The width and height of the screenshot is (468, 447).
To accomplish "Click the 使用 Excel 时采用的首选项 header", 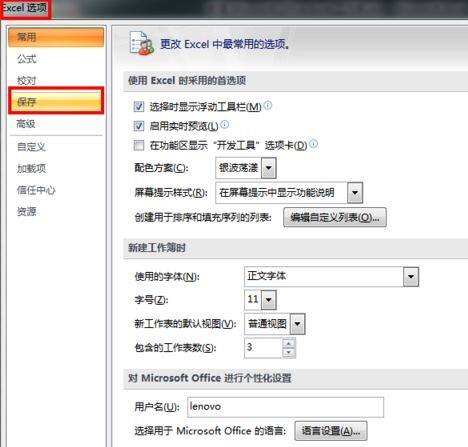I will [x=187, y=80].
